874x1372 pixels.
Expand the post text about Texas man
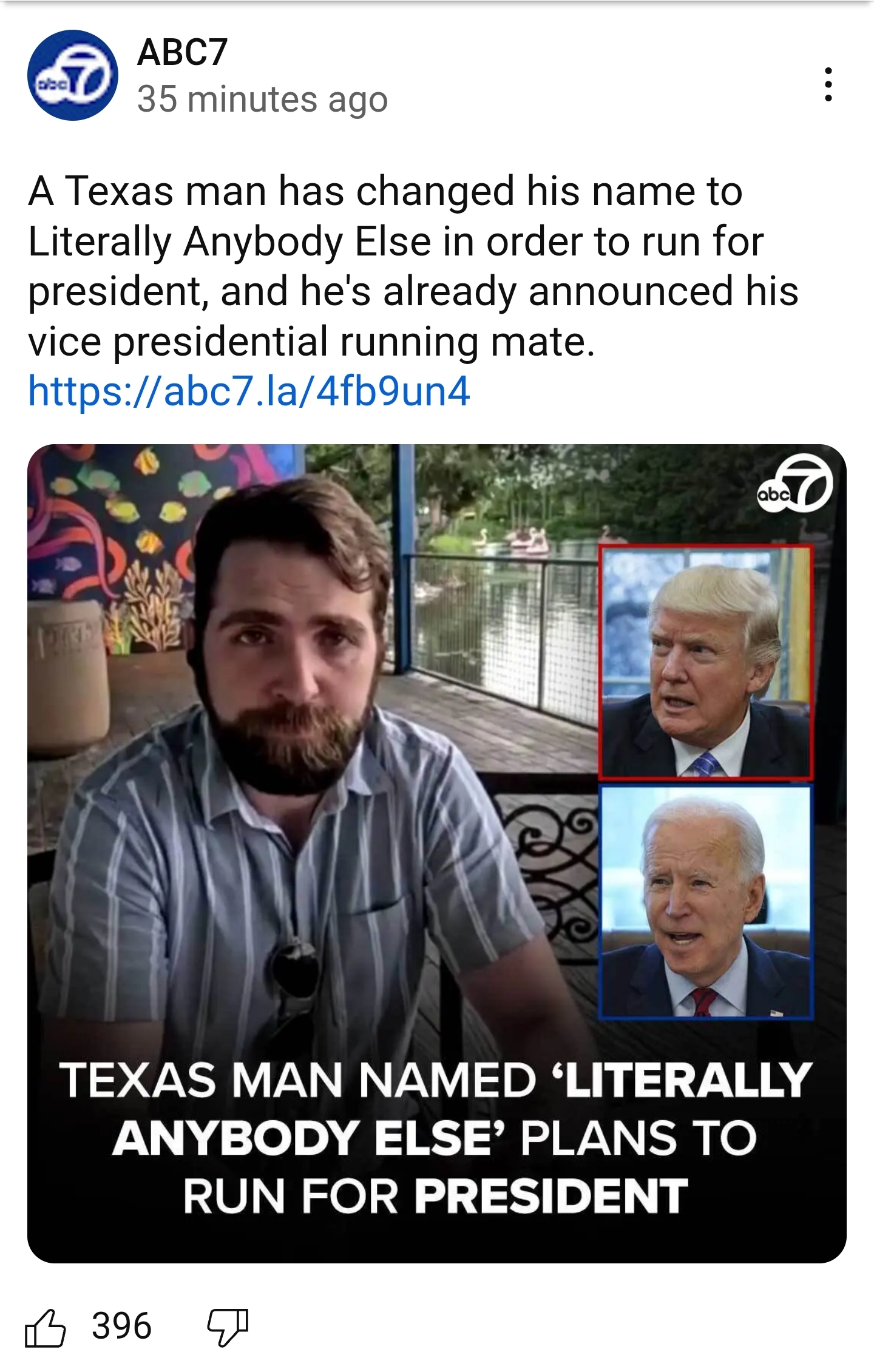413,267
